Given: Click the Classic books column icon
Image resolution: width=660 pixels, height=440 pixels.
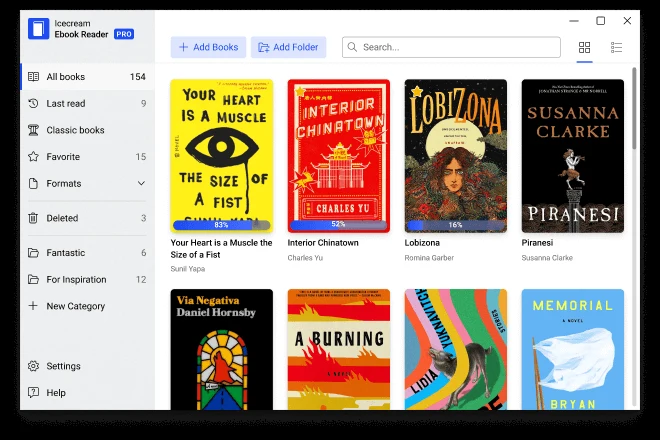Looking at the screenshot, I should coord(33,130).
